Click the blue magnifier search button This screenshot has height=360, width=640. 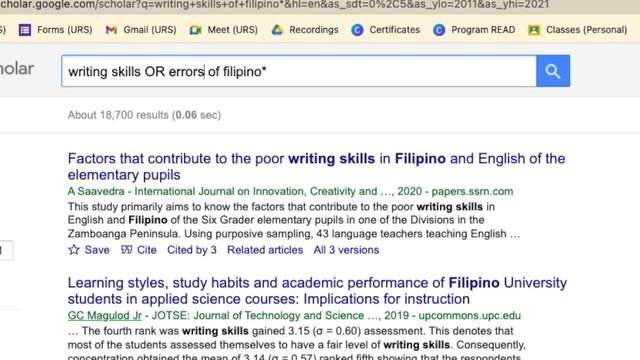[x=553, y=71]
